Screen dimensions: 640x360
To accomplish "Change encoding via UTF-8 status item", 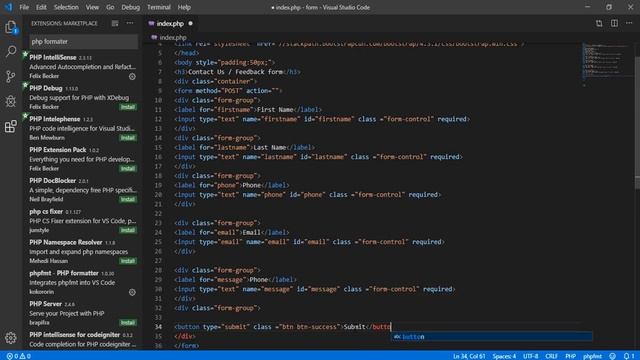I will click(x=531, y=356).
